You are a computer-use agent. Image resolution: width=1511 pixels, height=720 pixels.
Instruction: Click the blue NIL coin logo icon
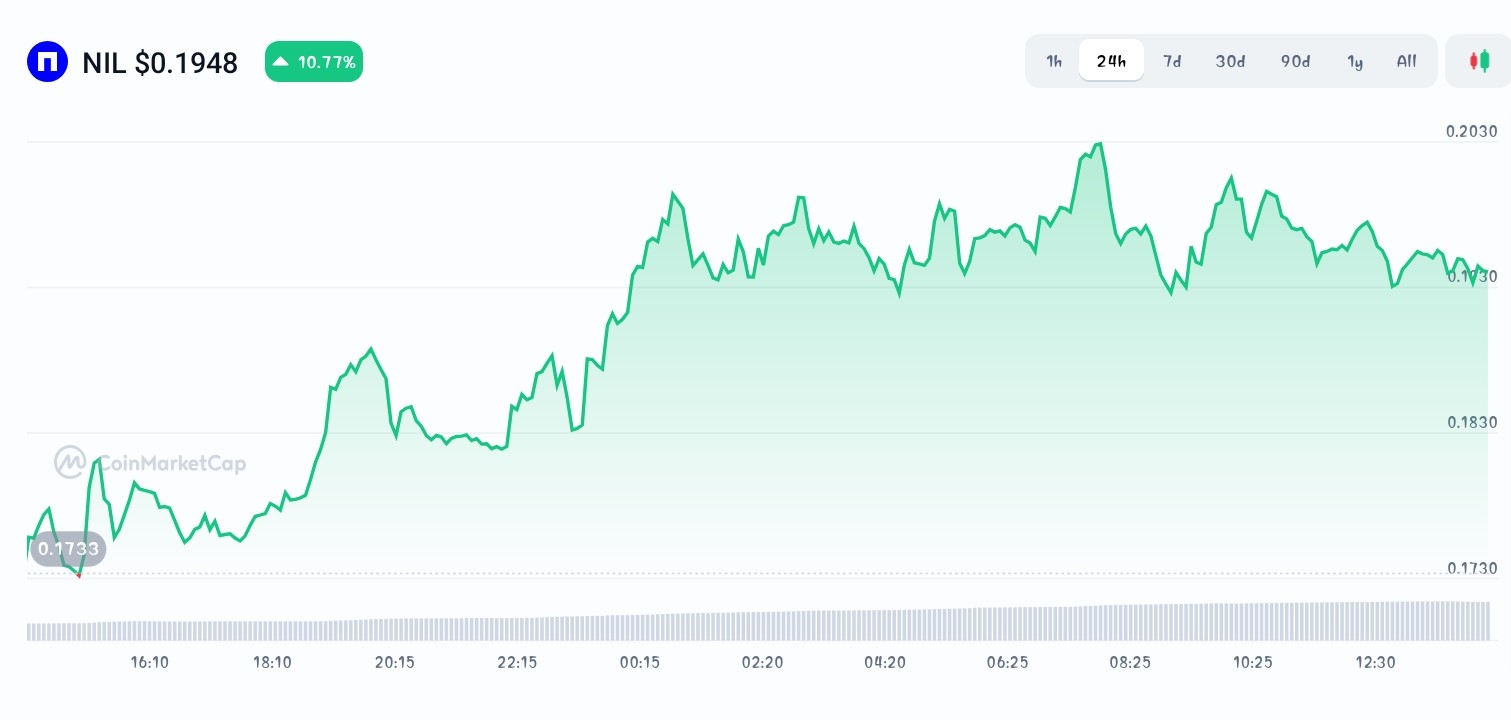point(47,62)
